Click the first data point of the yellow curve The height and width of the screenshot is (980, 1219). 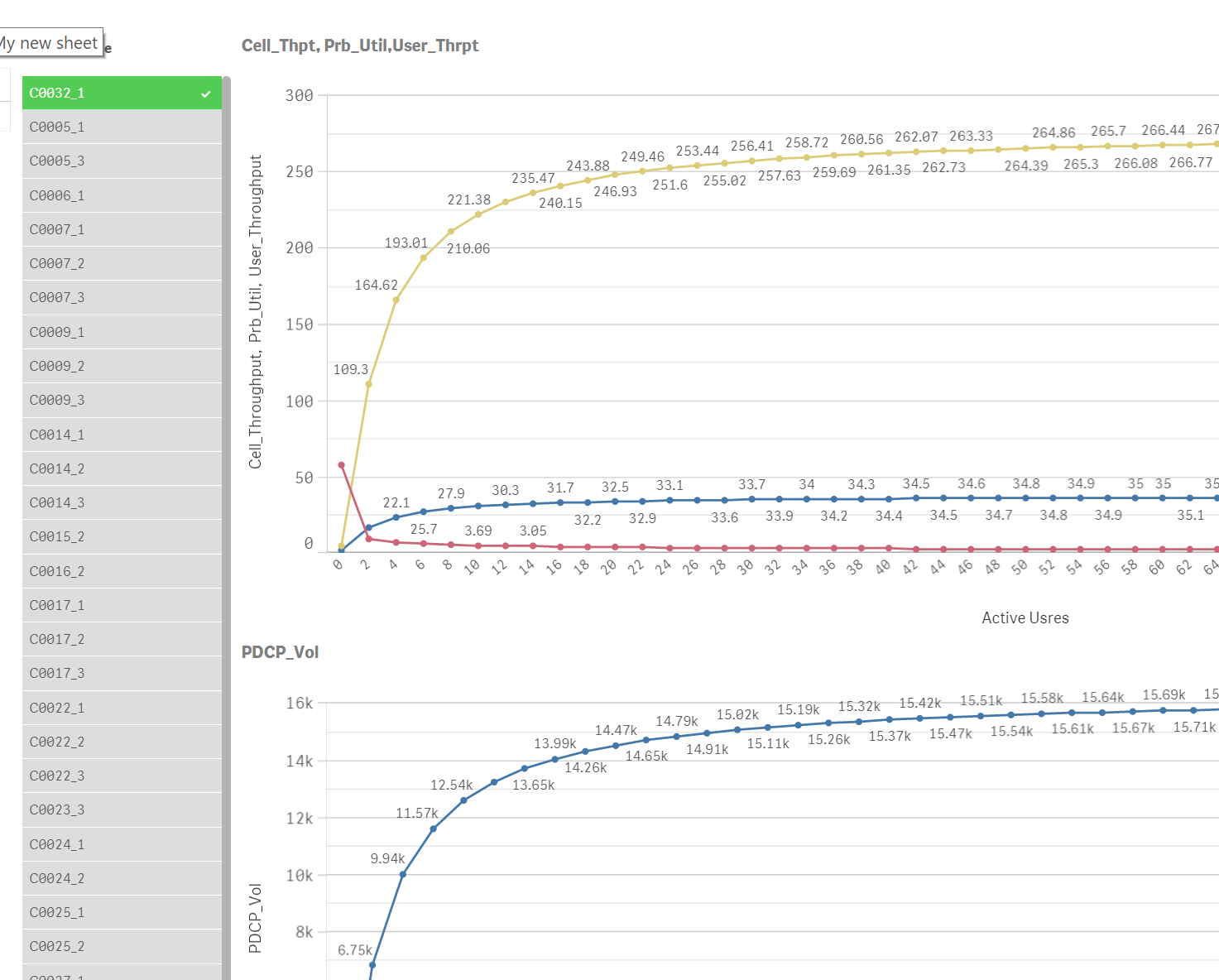(x=341, y=546)
